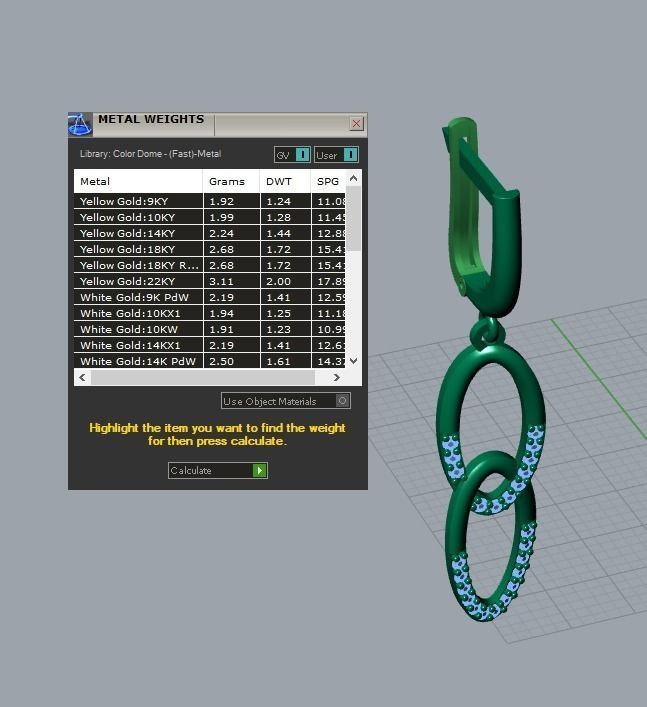Select the Yellow Gold:22KY row
Image resolution: width=647 pixels, height=707 pixels.
[x=210, y=281]
